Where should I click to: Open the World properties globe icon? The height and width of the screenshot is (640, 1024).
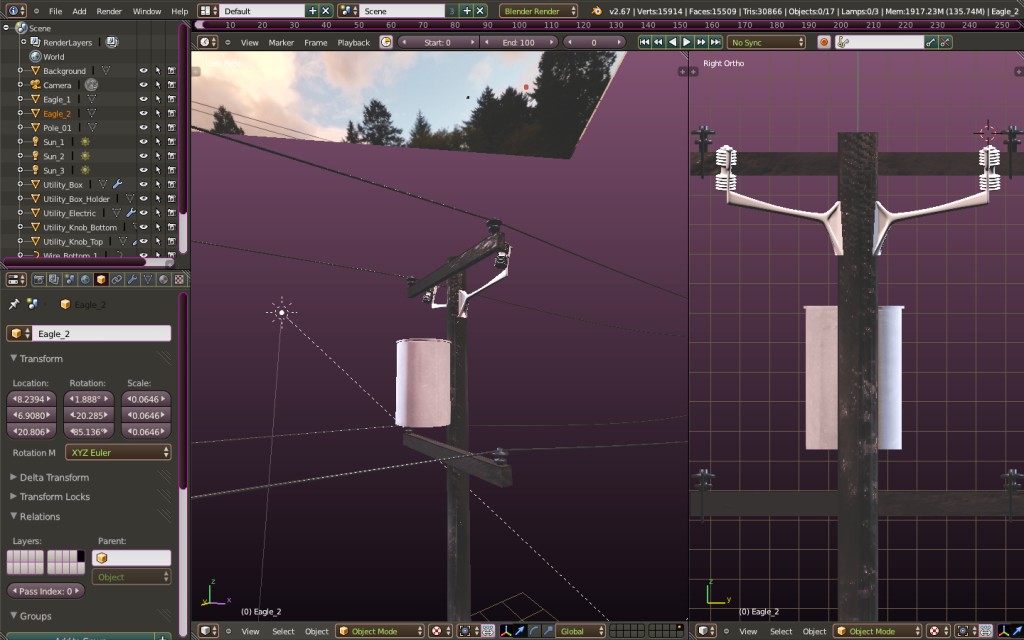click(x=85, y=279)
